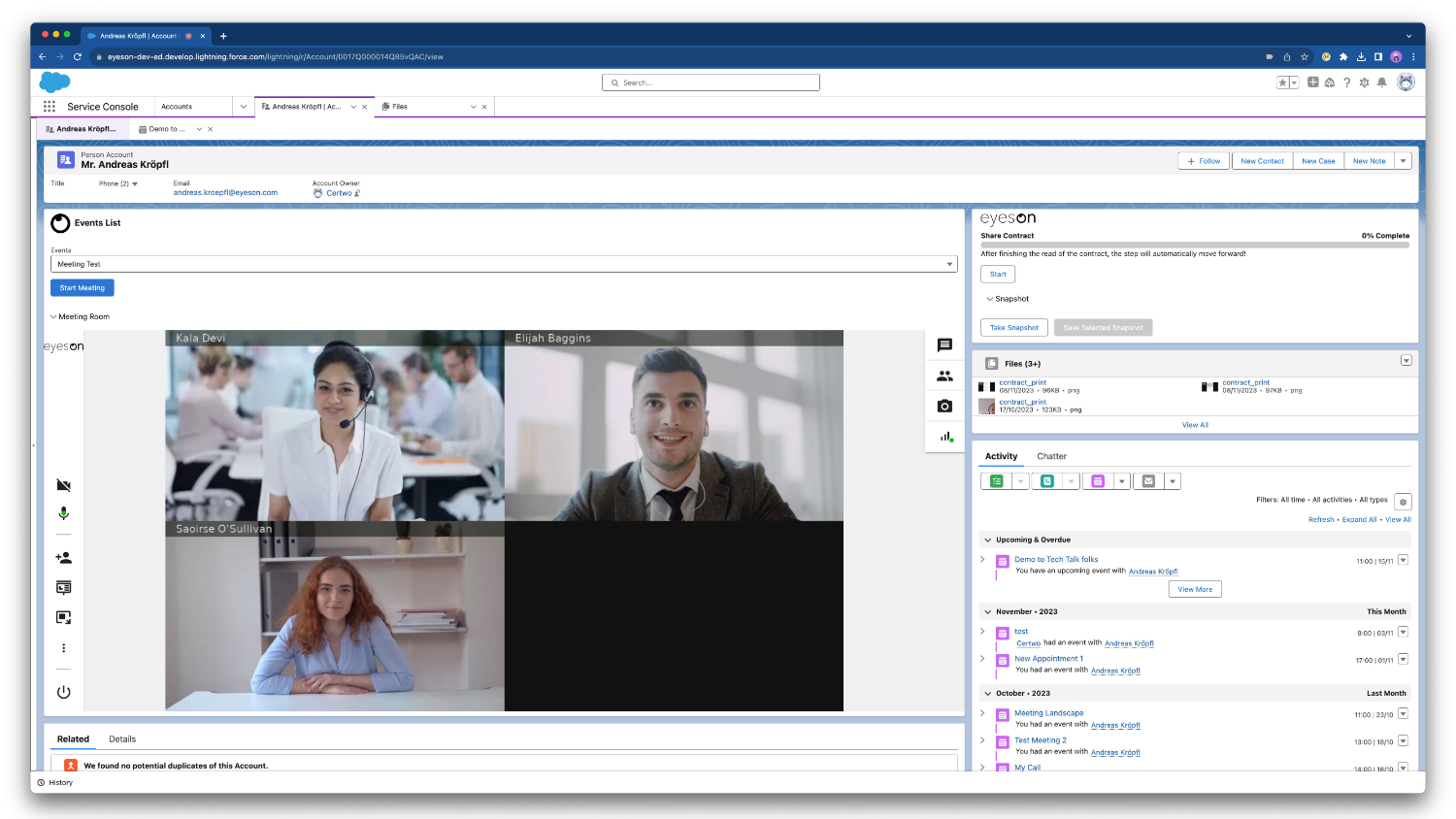Click the Share Contract progress bar
Viewport: 1456px width, 819px height.
(x=1194, y=246)
